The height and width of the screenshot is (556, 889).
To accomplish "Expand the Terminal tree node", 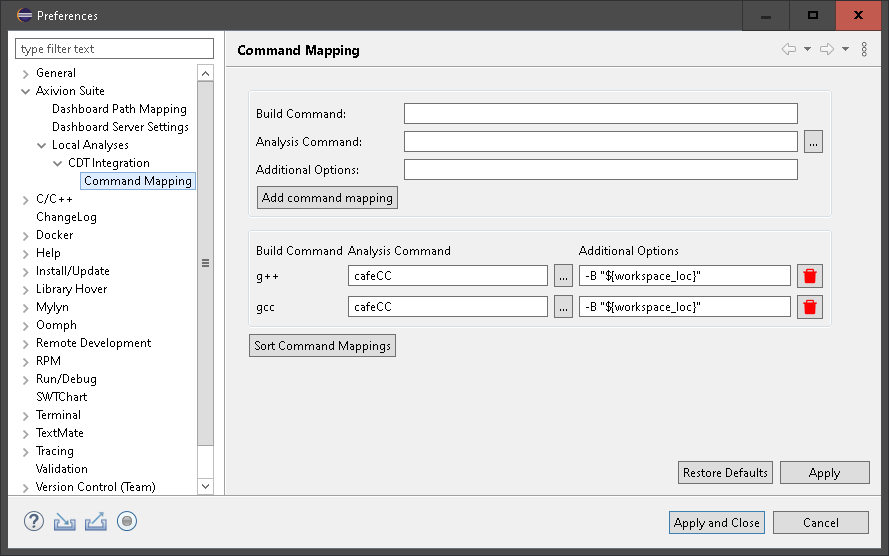I will (26, 416).
